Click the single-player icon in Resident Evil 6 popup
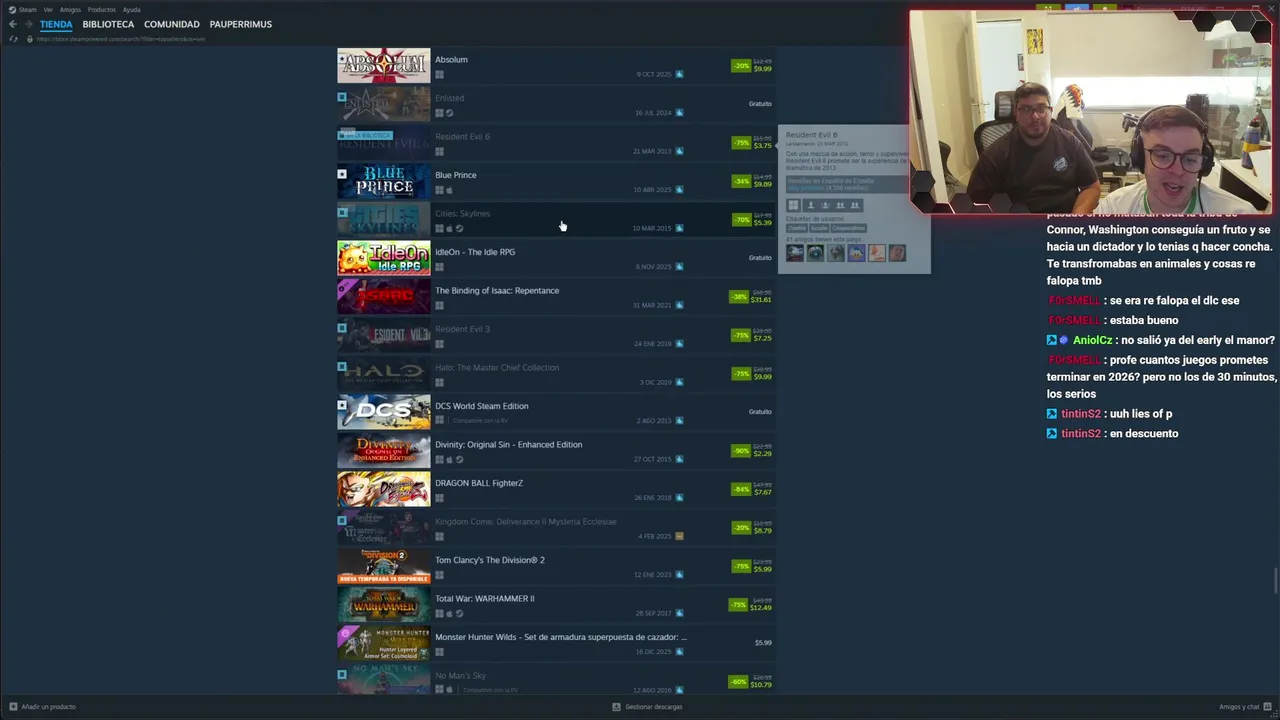 click(x=811, y=205)
